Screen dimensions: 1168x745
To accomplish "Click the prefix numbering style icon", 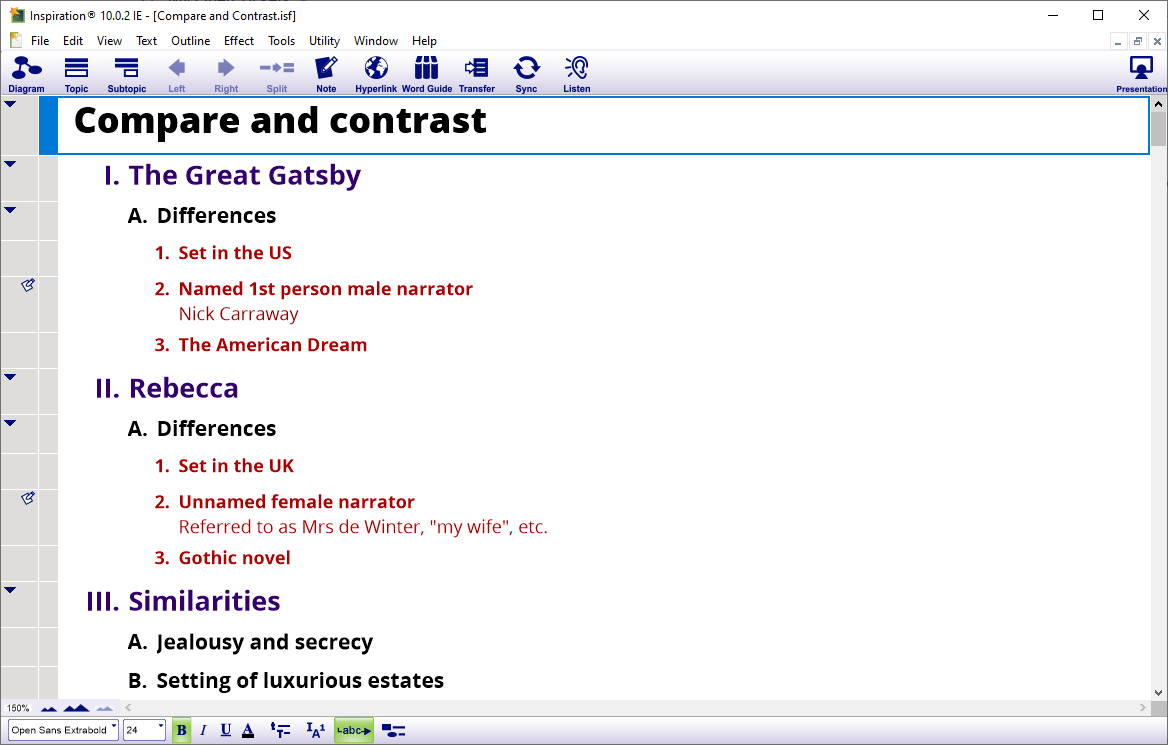I will click(316, 730).
